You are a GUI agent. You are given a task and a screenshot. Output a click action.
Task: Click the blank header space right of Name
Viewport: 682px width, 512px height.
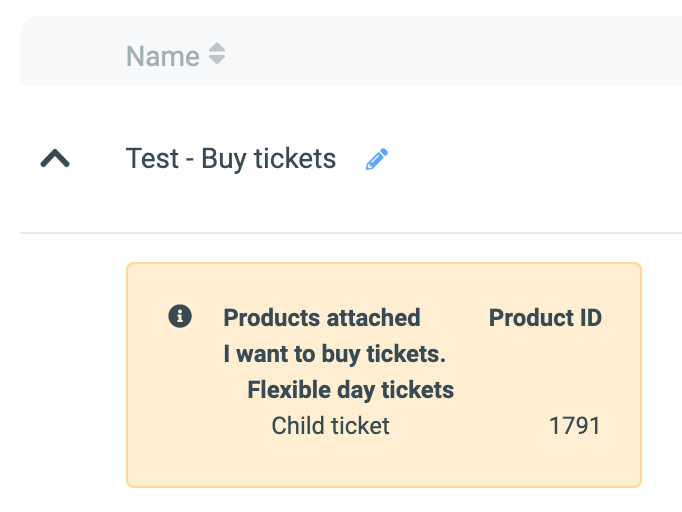click(x=450, y=56)
